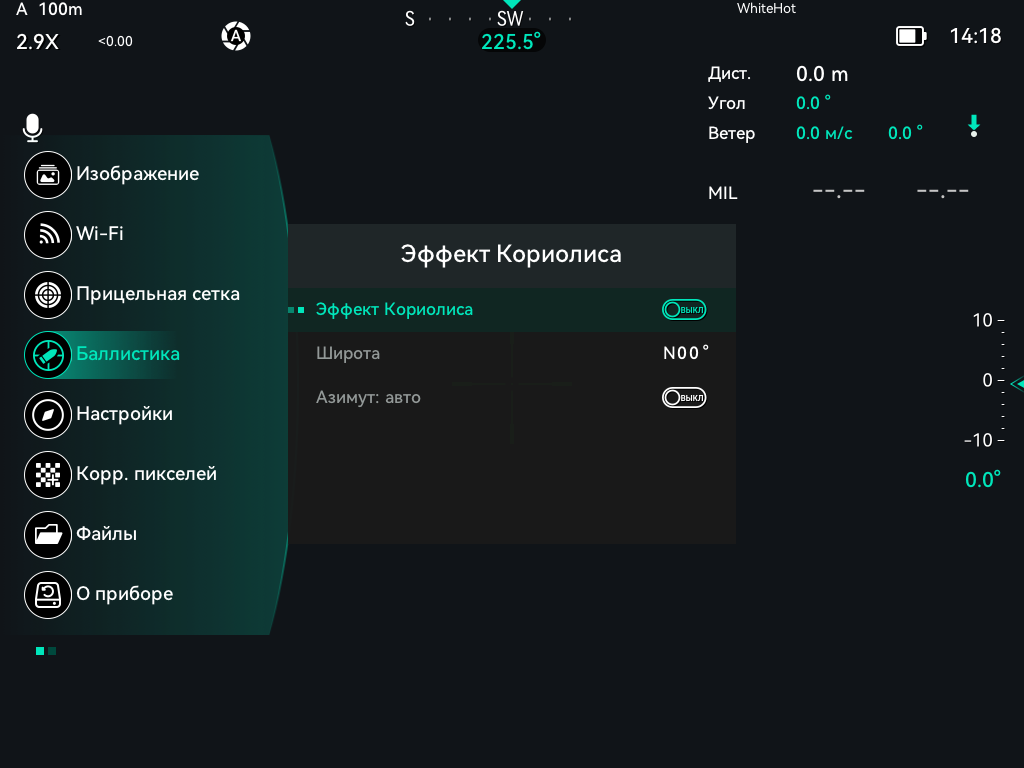Select the Широта row label
The height and width of the screenshot is (768, 1024).
point(348,353)
